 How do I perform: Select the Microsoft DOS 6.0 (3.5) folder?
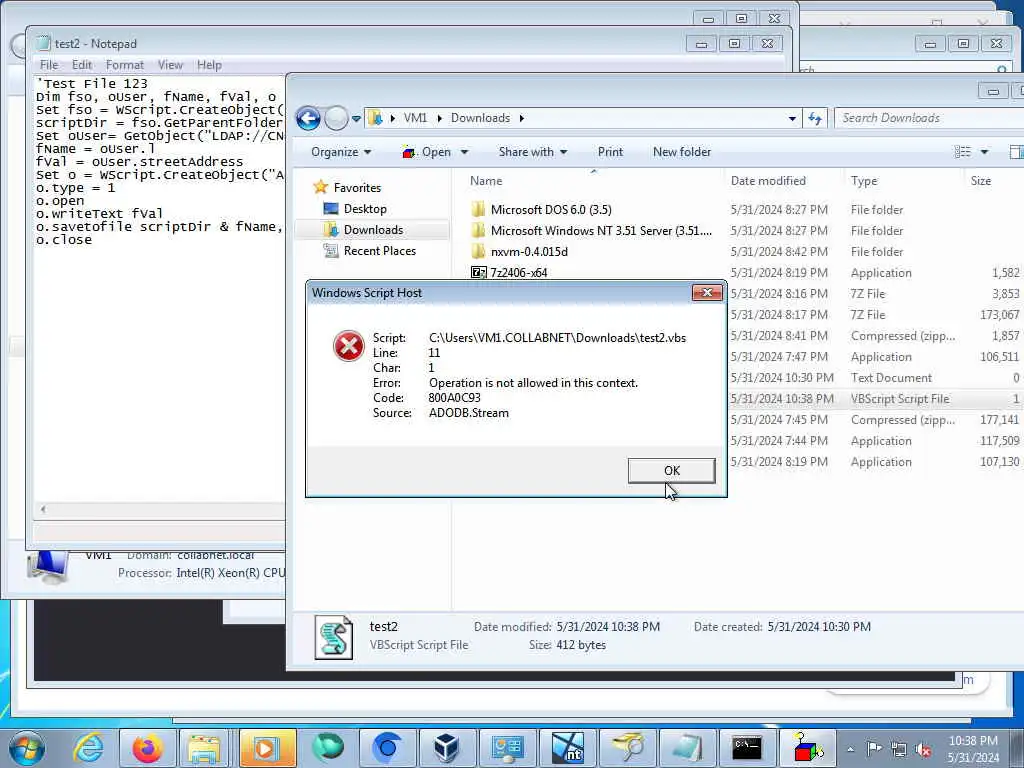551,210
